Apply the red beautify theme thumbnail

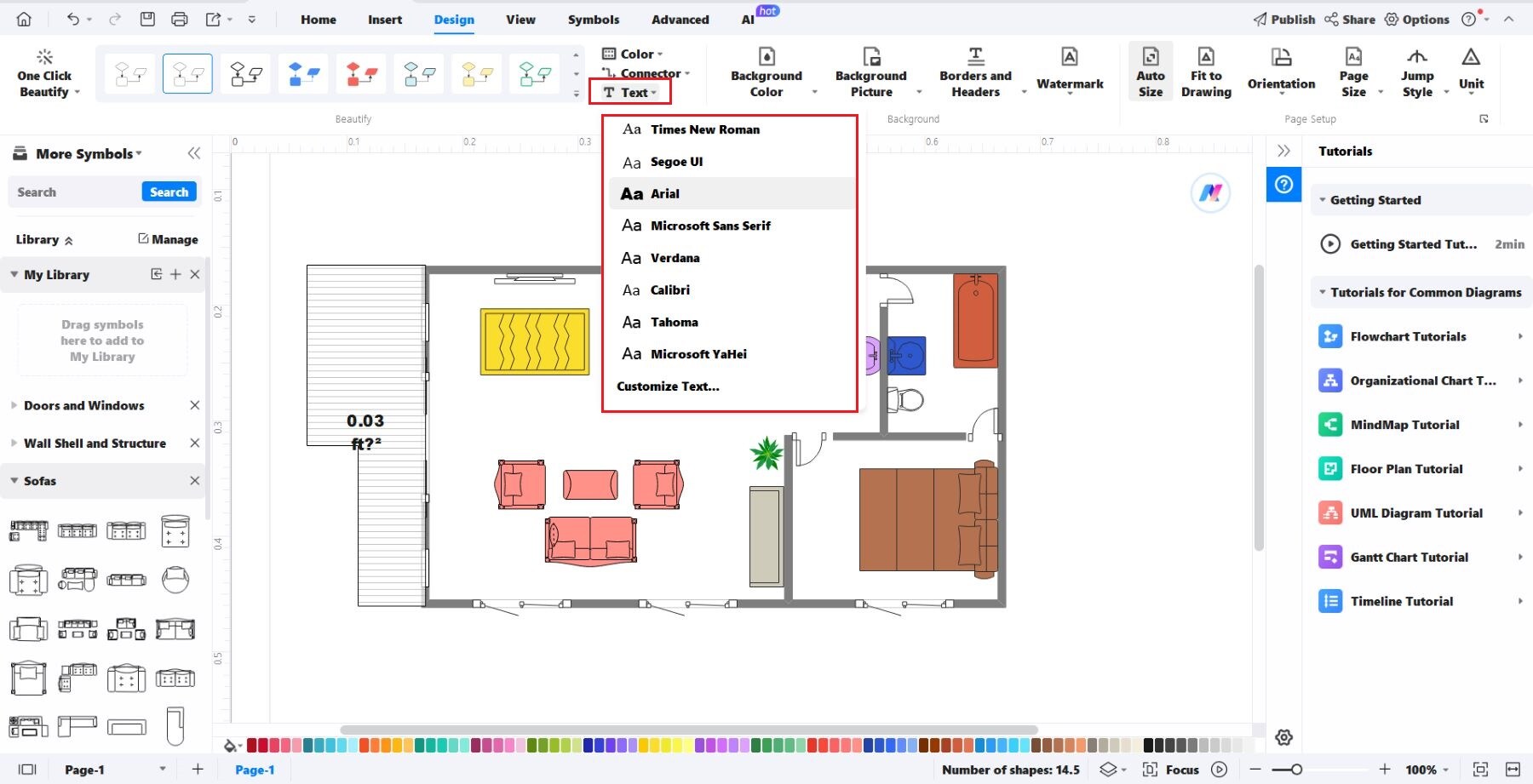coord(361,74)
